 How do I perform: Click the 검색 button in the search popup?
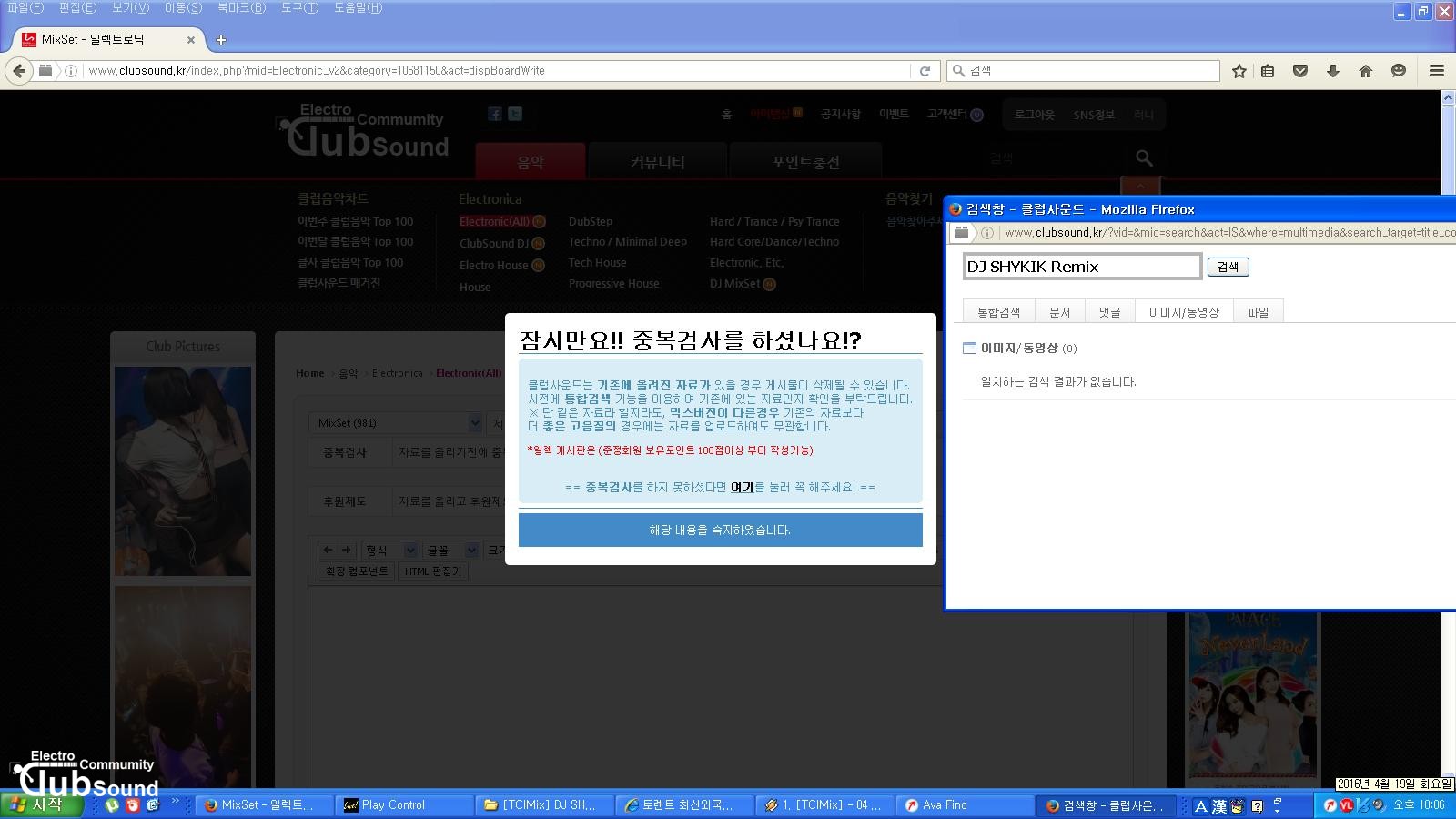click(x=1228, y=267)
